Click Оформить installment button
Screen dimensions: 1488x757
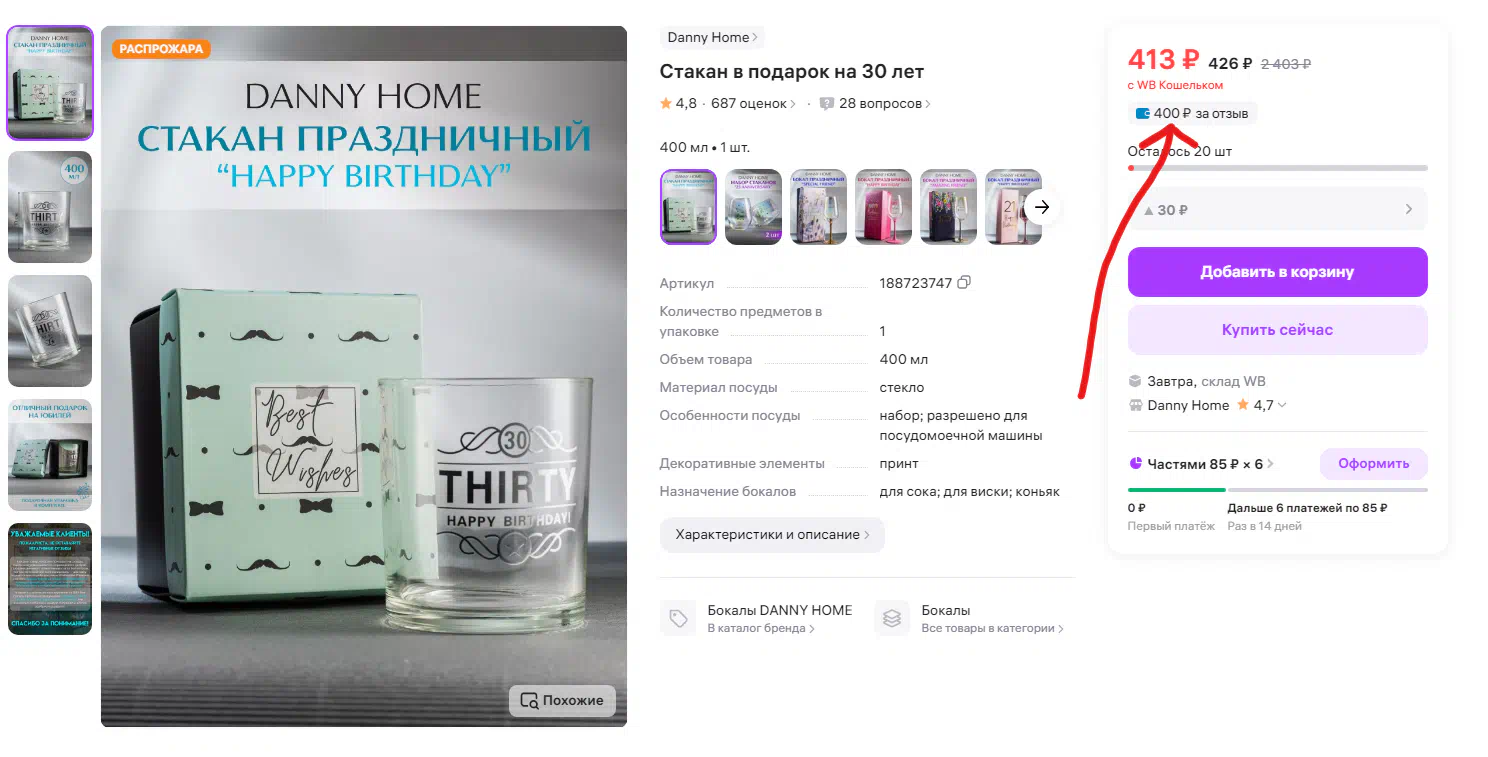1374,464
